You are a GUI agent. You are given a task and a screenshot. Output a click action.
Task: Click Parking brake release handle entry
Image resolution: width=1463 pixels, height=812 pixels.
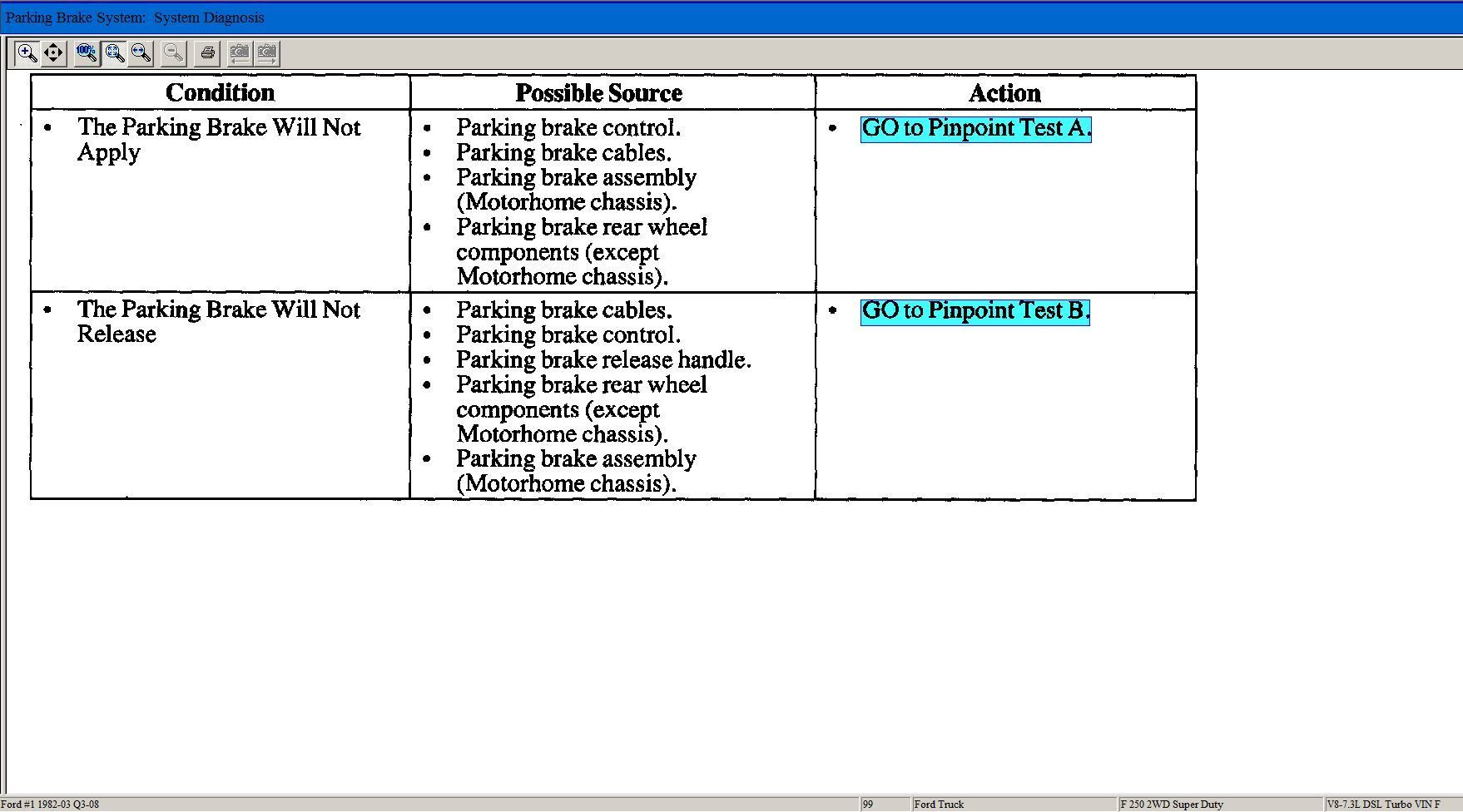coord(603,360)
